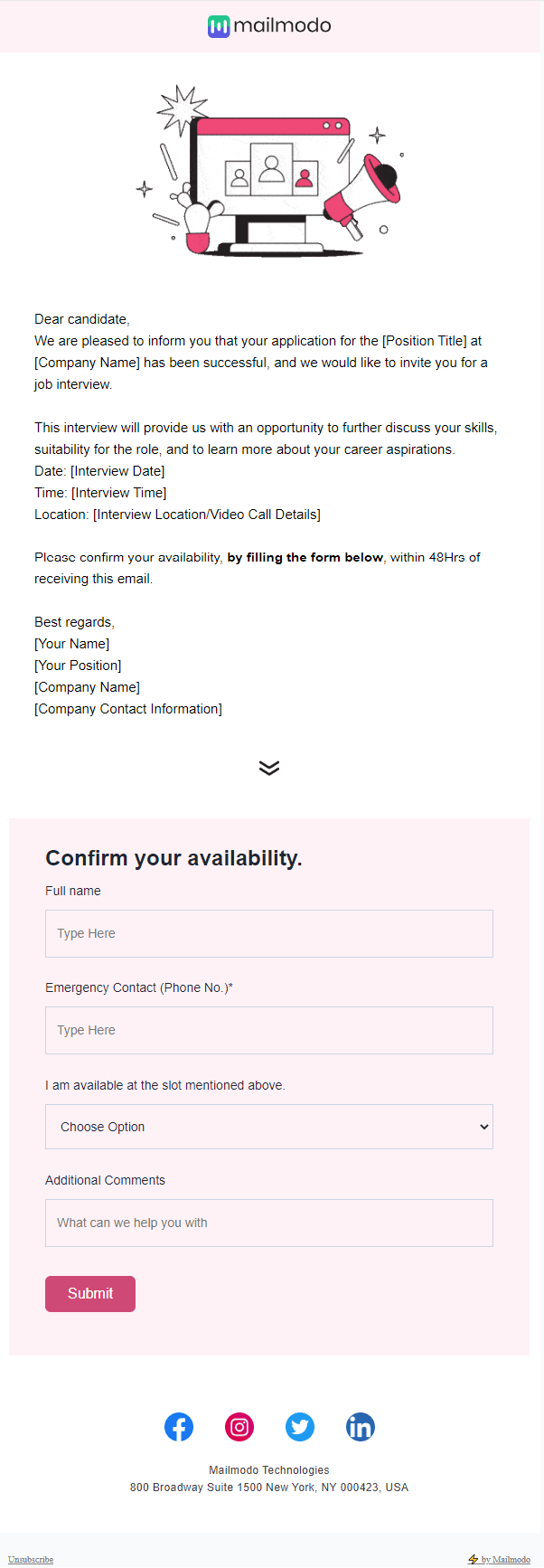
Task: Click the Confirm your availability heading
Action: [x=174, y=858]
